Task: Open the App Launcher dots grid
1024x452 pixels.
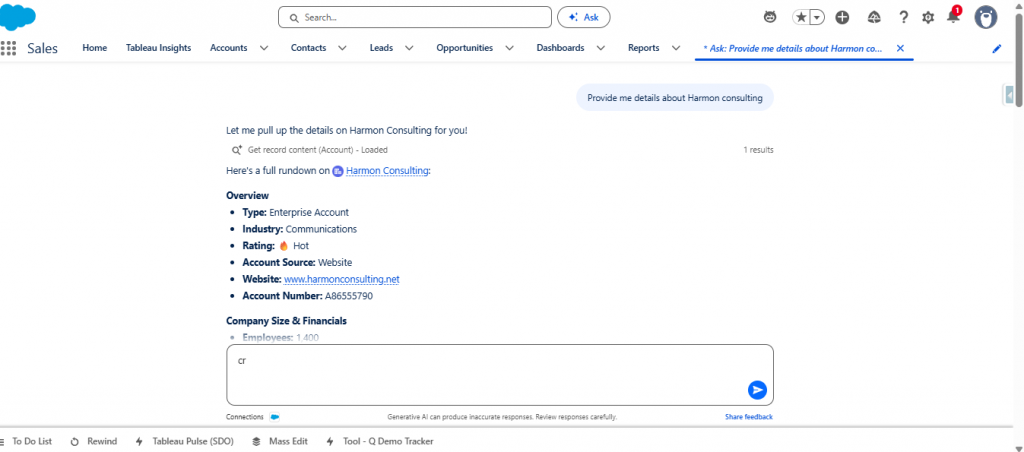Action: click(x=8, y=48)
